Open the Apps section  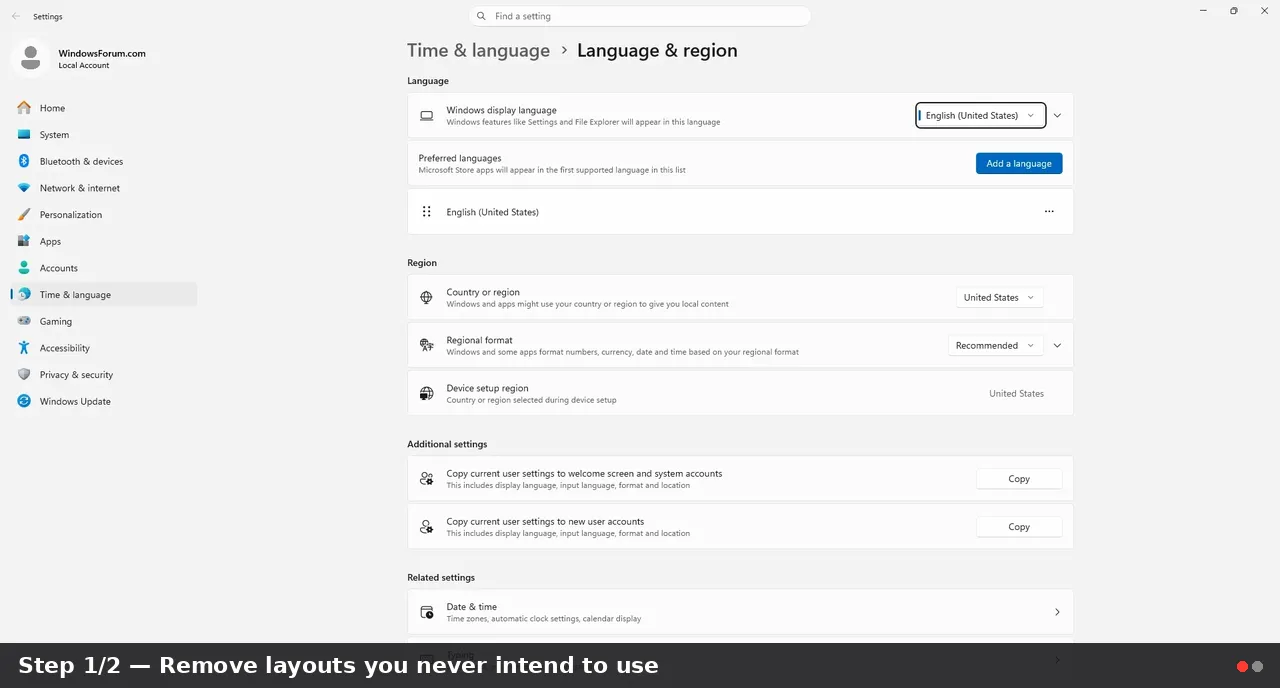[x=104, y=241]
